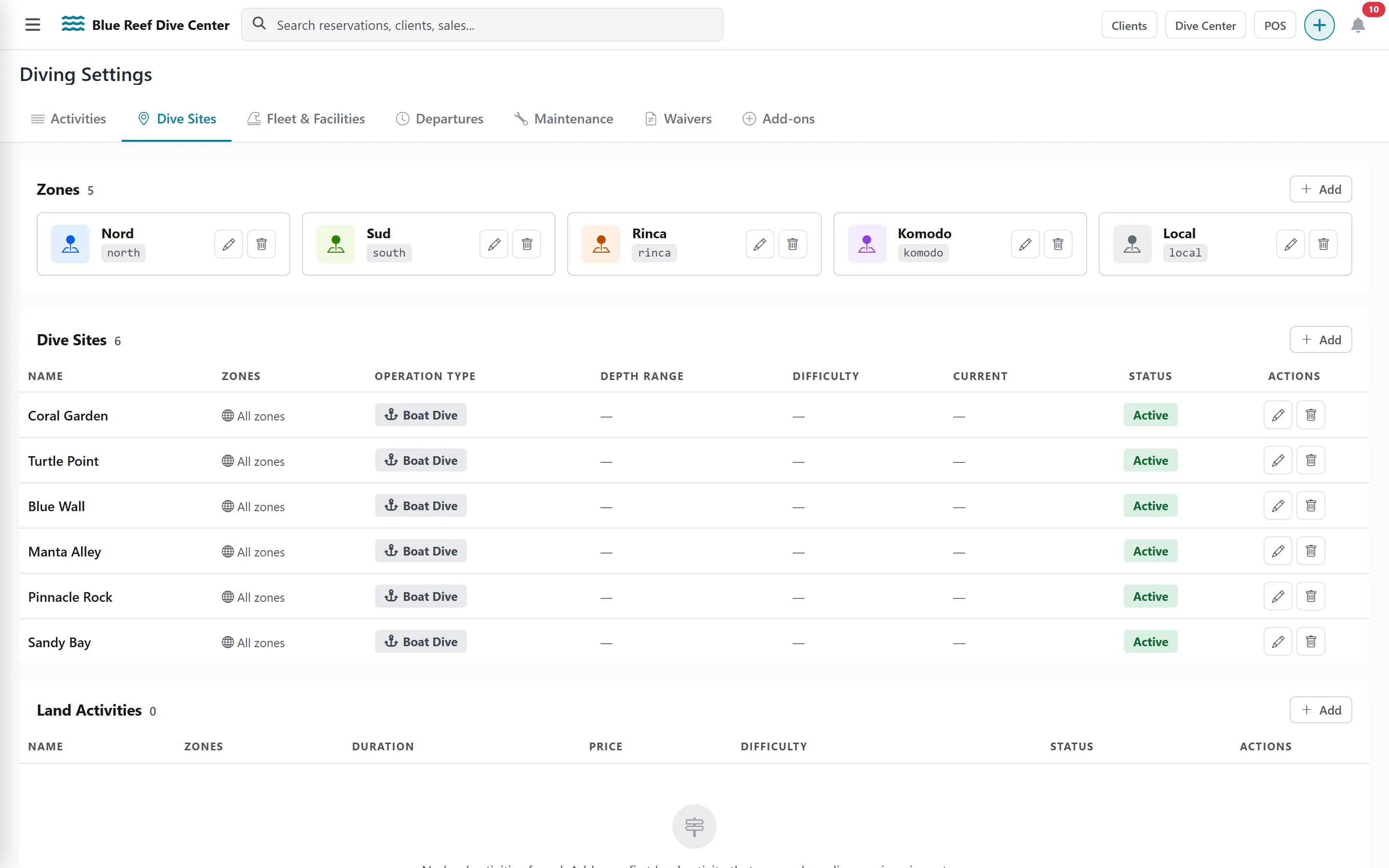
Task: Add a new zone
Action: coord(1320,190)
